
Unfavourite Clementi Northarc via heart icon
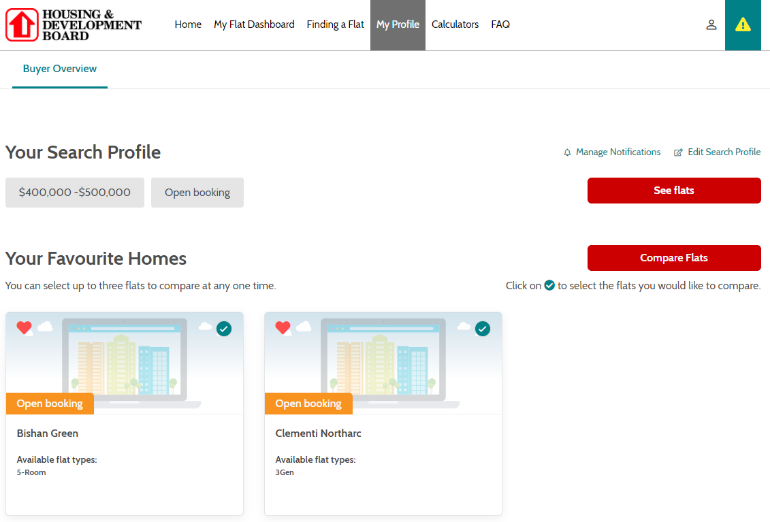[283, 327]
